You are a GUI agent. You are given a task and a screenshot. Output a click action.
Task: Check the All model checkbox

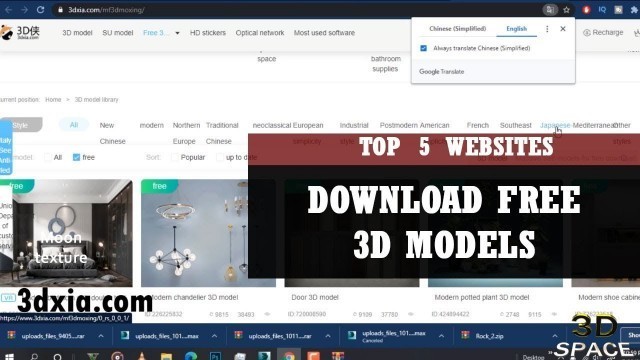[48, 157]
